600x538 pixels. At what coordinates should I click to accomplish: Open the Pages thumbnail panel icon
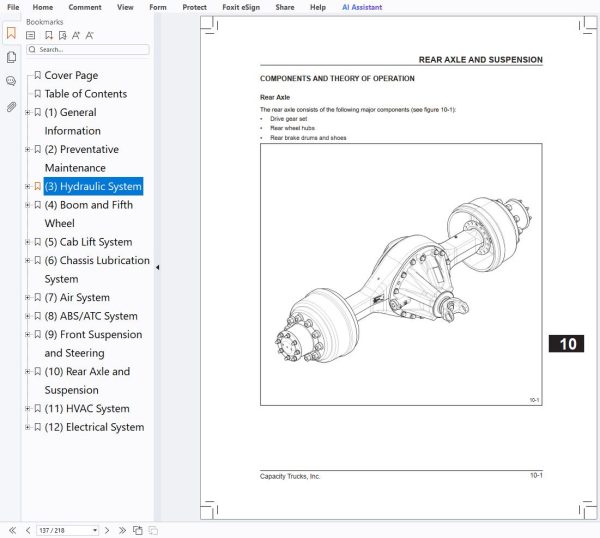(11, 57)
